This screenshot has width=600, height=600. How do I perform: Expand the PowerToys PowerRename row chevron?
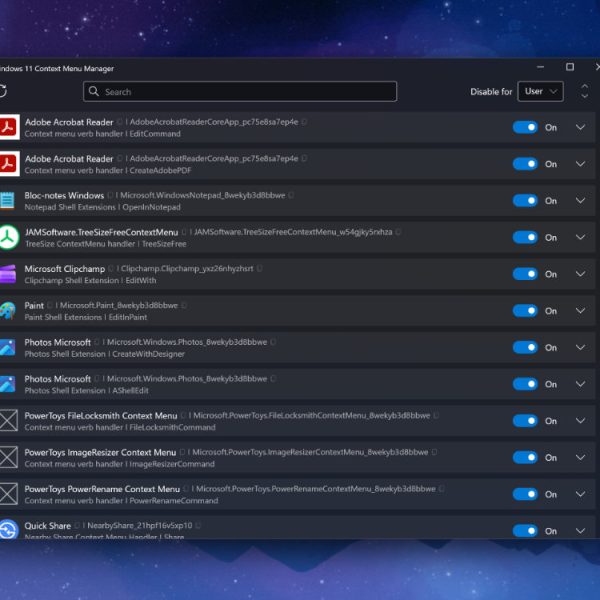click(580, 494)
